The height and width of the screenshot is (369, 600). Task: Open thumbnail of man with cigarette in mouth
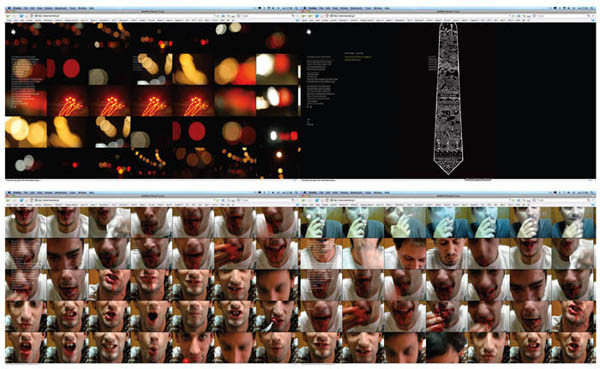point(277,316)
